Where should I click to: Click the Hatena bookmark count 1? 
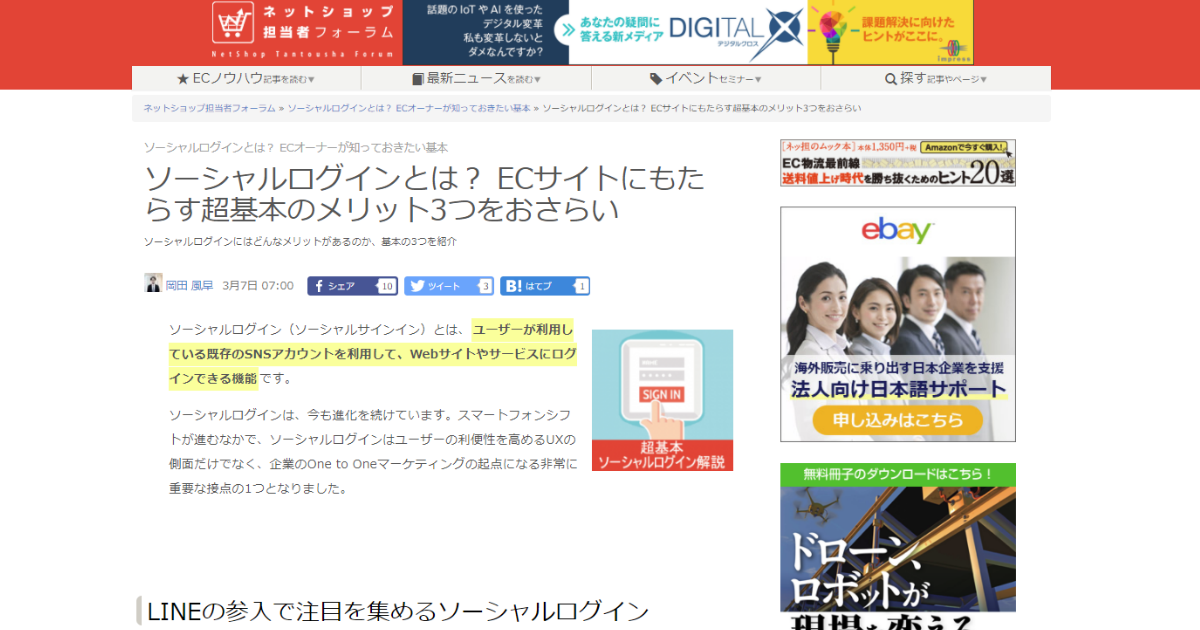coord(581,286)
